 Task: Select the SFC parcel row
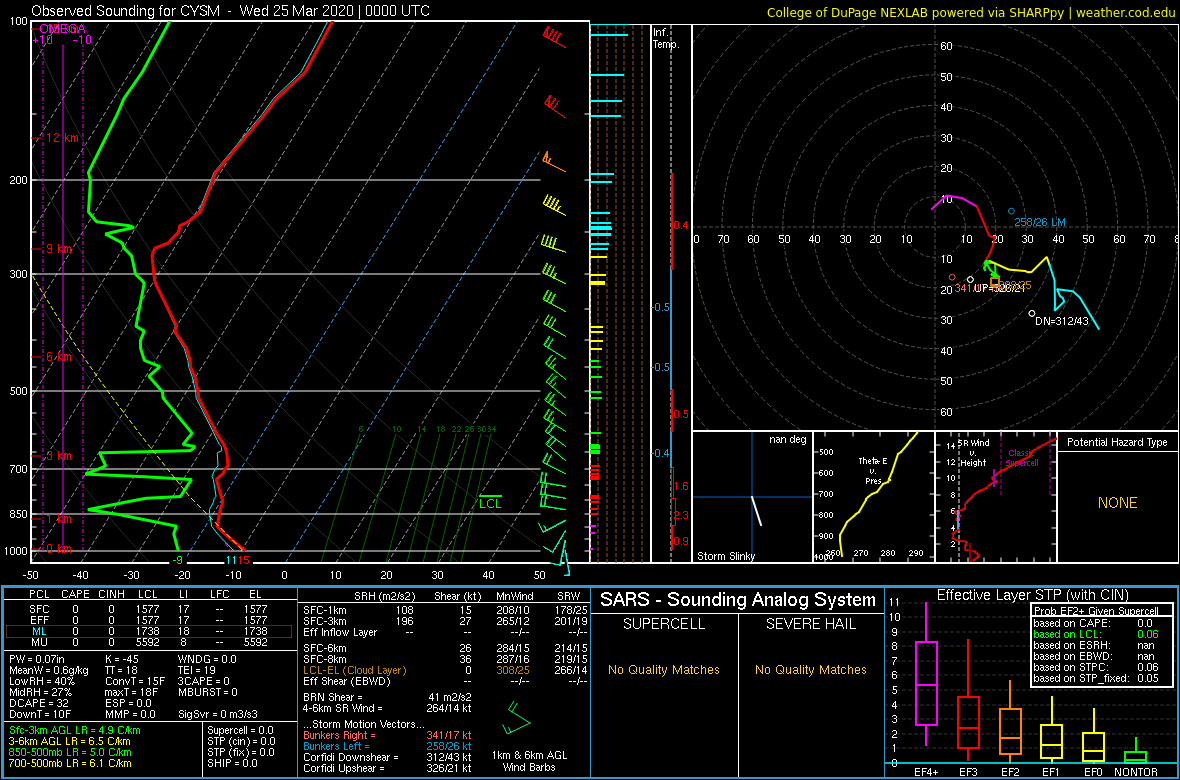(151, 608)
